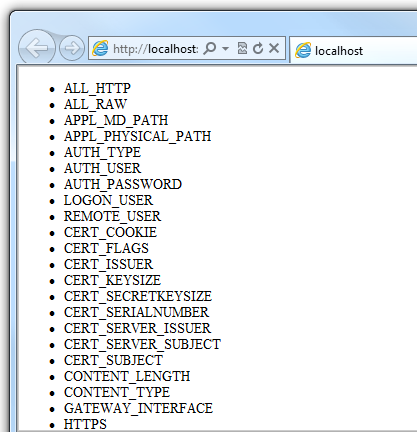Click the REMOTE_USER list entry
The width and height of the screenshot is (417, 432).
(112, 216)
